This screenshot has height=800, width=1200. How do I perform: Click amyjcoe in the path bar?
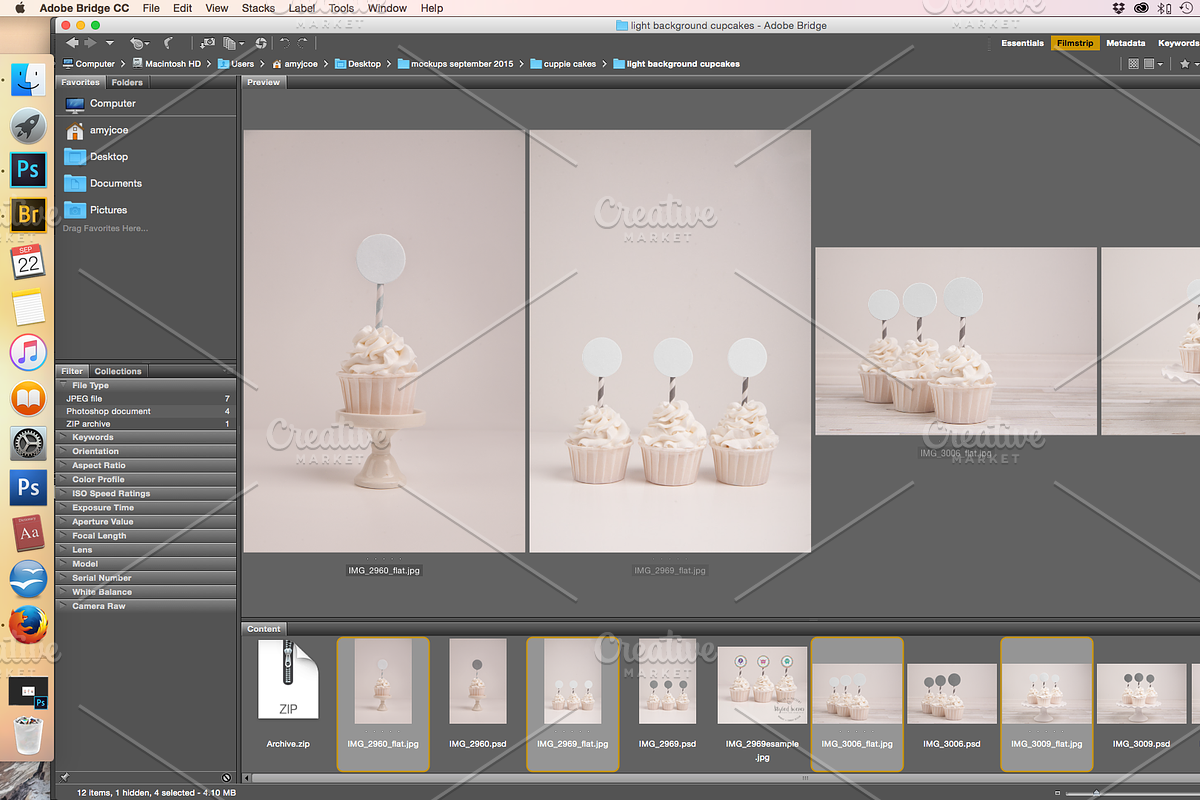(x=294, y=64)
